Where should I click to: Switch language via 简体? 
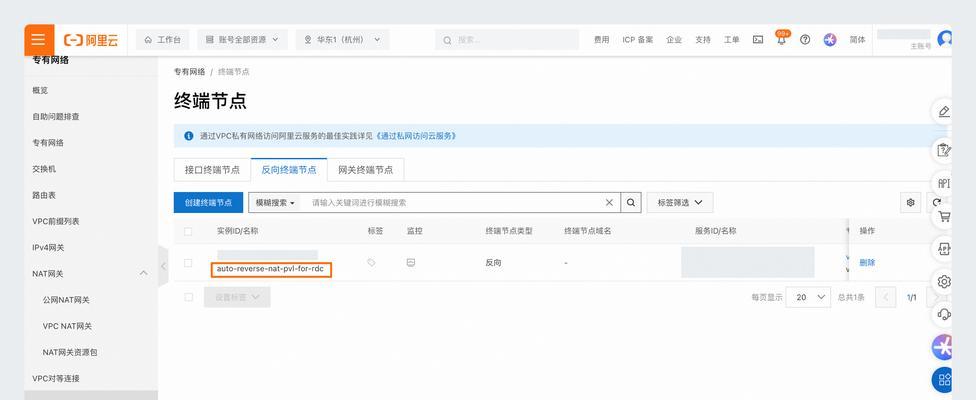(x=857, y=39)
